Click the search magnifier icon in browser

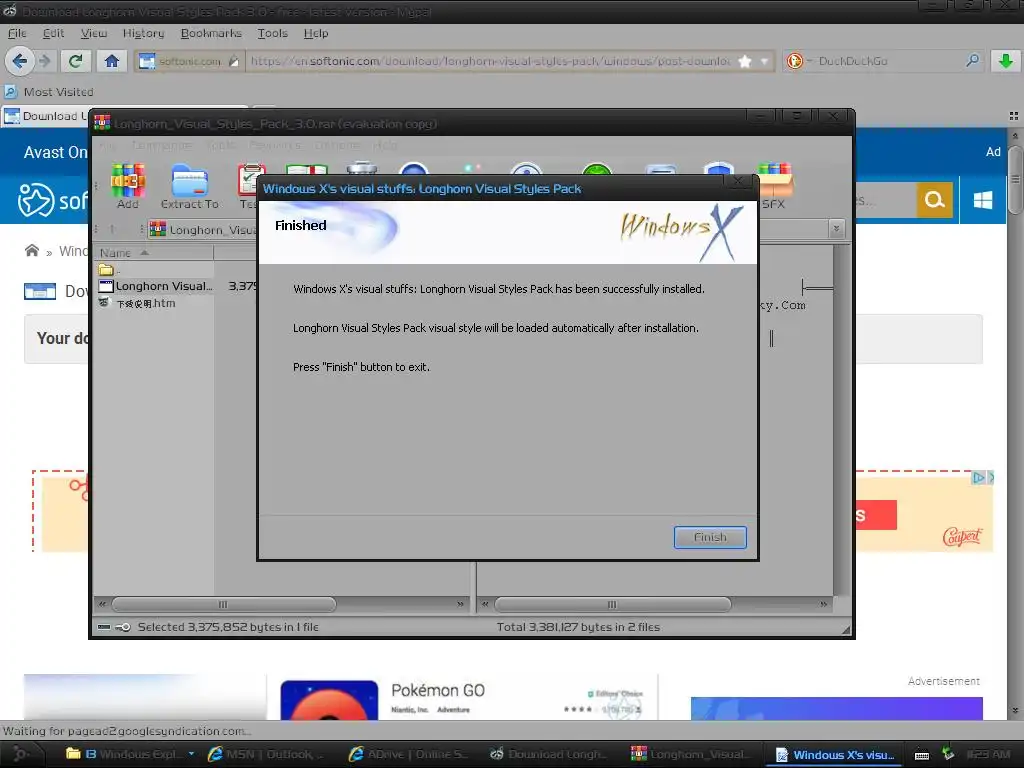coord(972,61)
